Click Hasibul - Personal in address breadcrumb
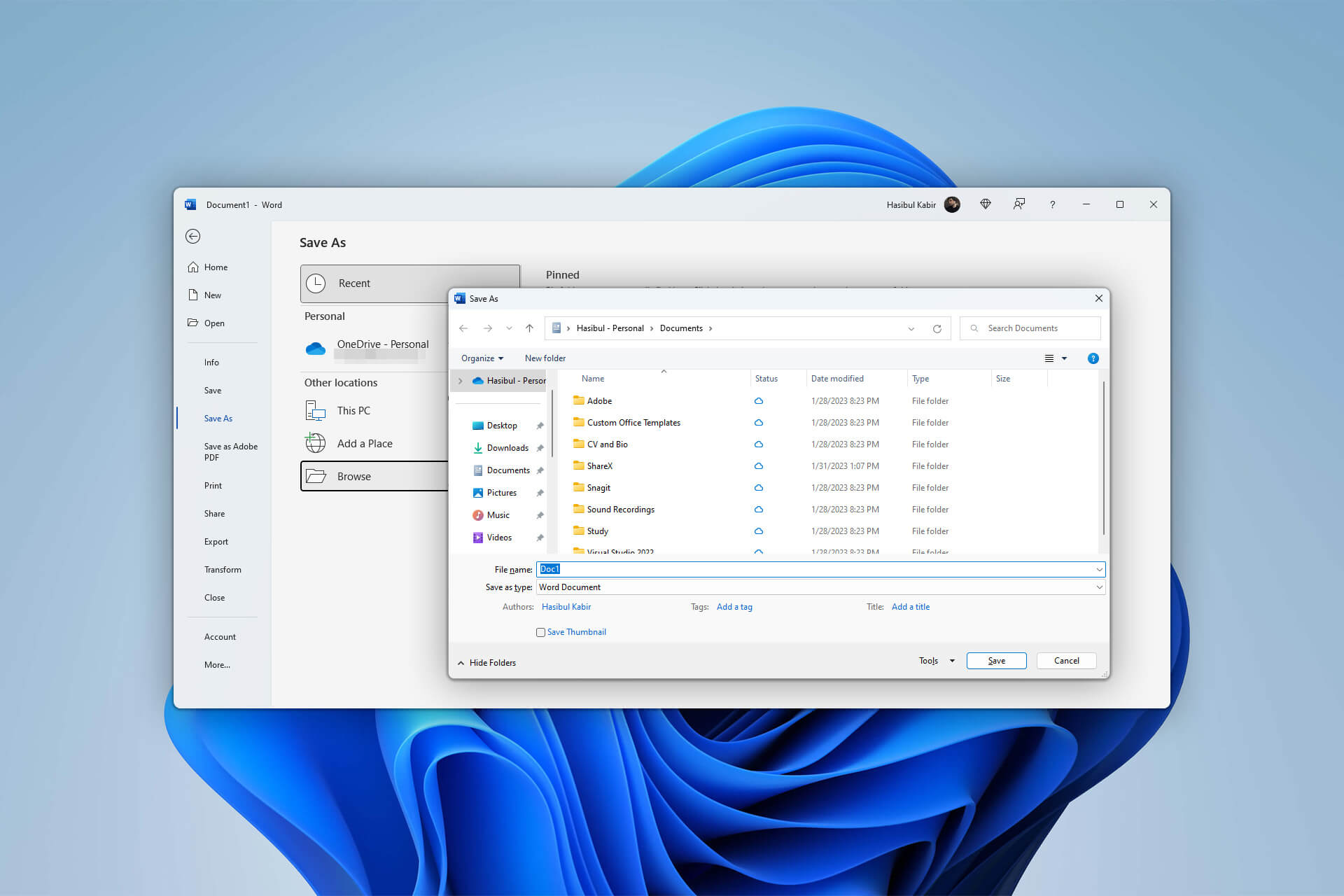Viewport: 1344px width, 896px height. tap(610, 328)
